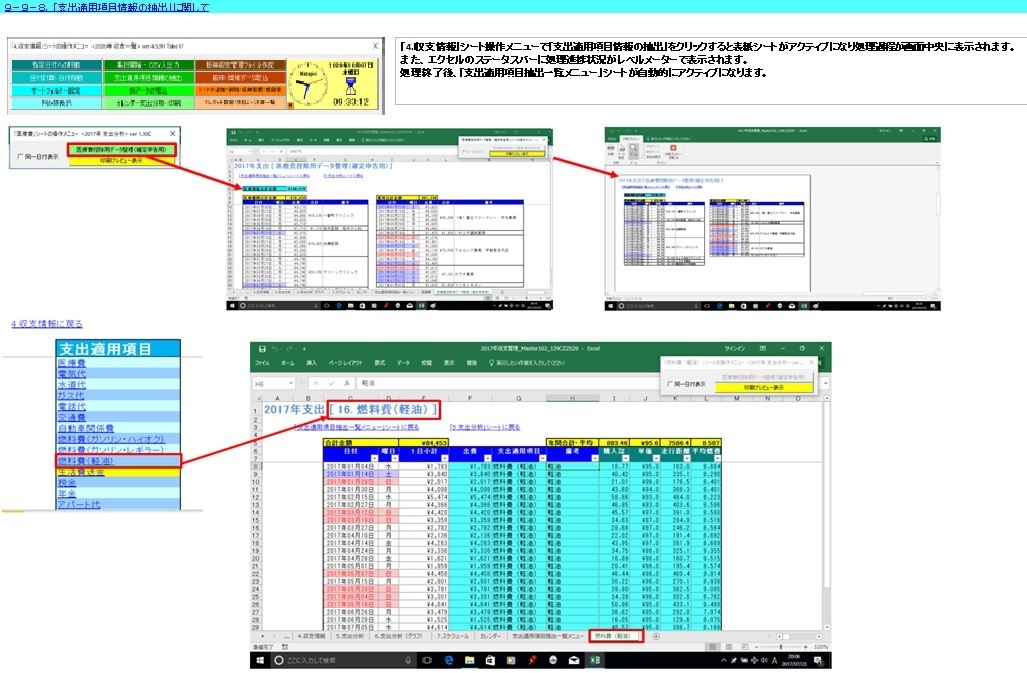Open the 燃料費(軽油) link in the list
Viewport: 1027px width, 673px height.
pyautogui.click(x=85, y=461)
